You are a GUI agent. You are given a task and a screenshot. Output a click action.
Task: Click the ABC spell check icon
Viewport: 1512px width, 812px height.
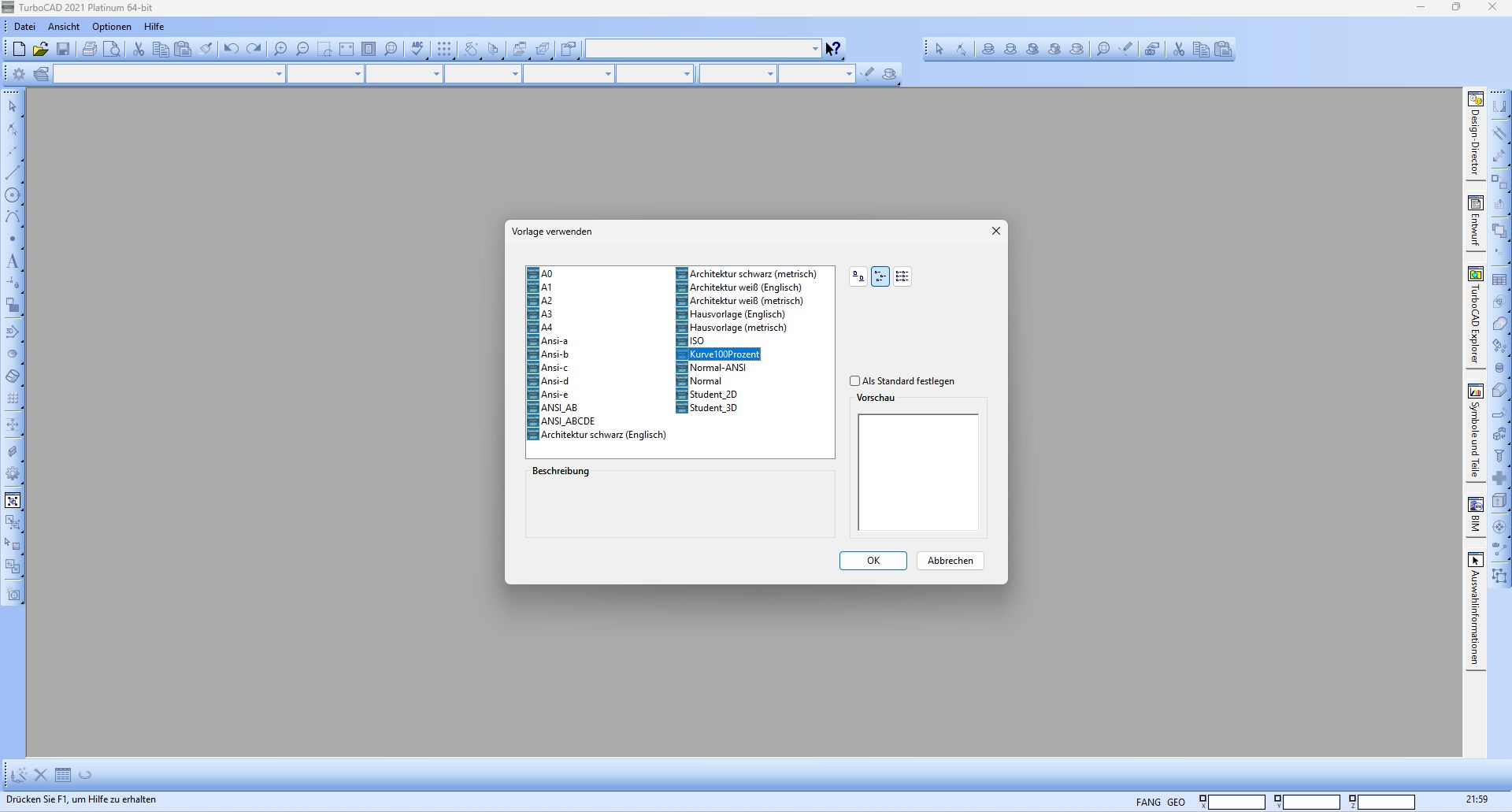[x=417, y=49]
